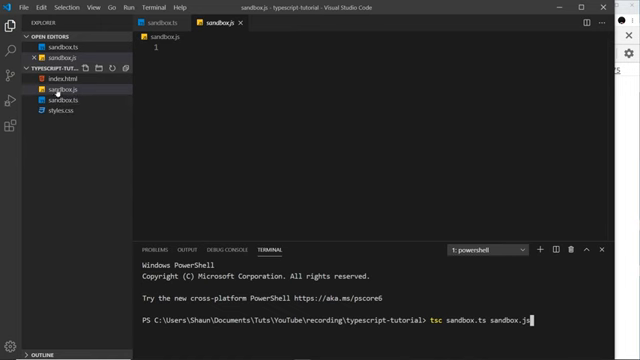The image size is (640, 360).
Task: Open editor More Actions ellipsis menu
Action: 602,23
